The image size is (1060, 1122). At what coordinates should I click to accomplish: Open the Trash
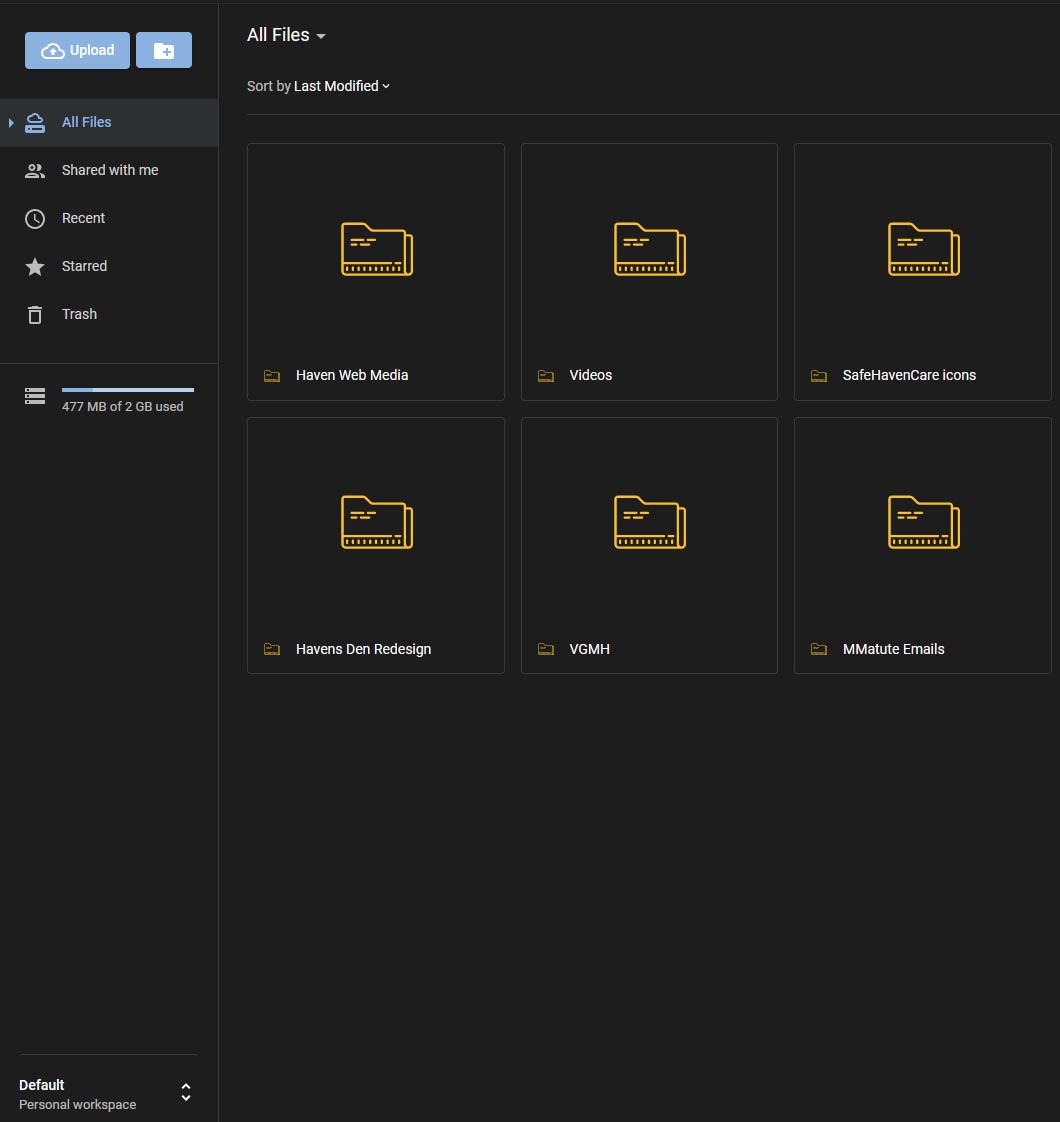pyautogui.click(x=109, y=314)
